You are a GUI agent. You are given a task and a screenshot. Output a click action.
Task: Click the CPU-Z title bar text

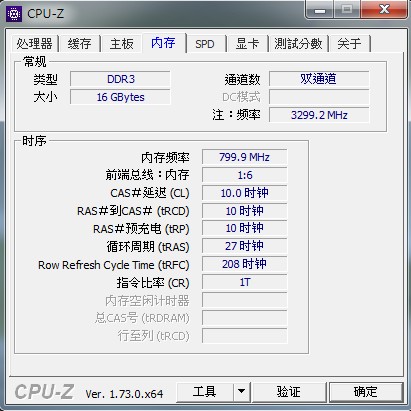point(45,14)
